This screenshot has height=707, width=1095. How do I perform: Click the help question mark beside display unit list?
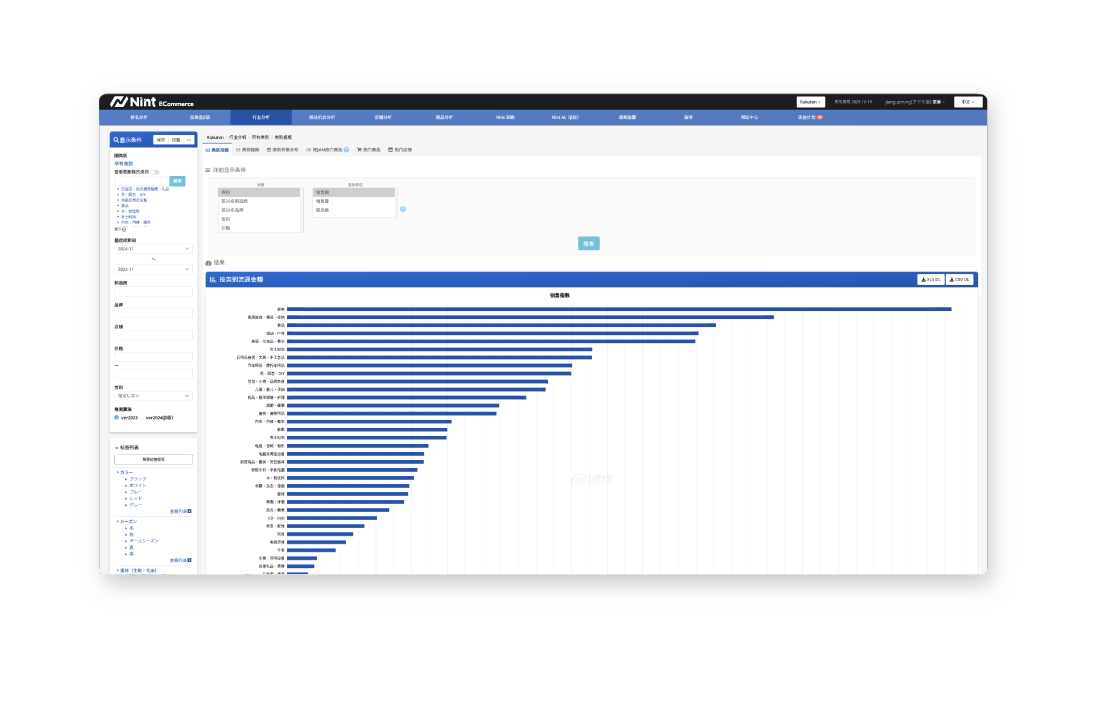tap(403, 209)
